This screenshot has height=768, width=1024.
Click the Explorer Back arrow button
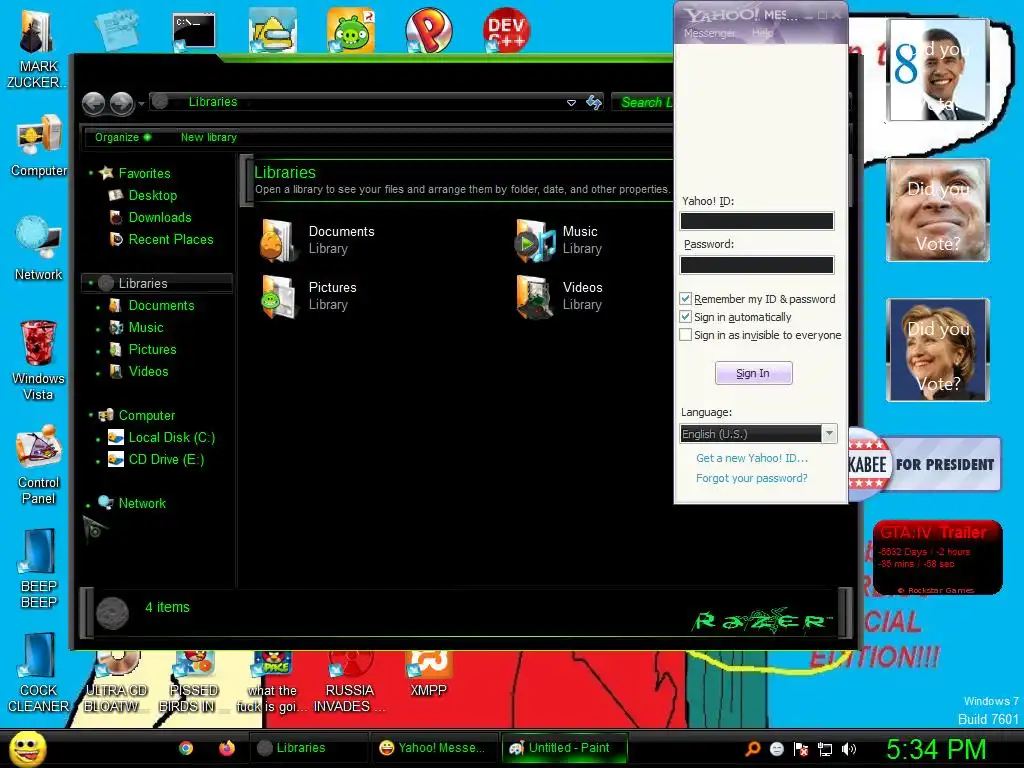[93, 103]
